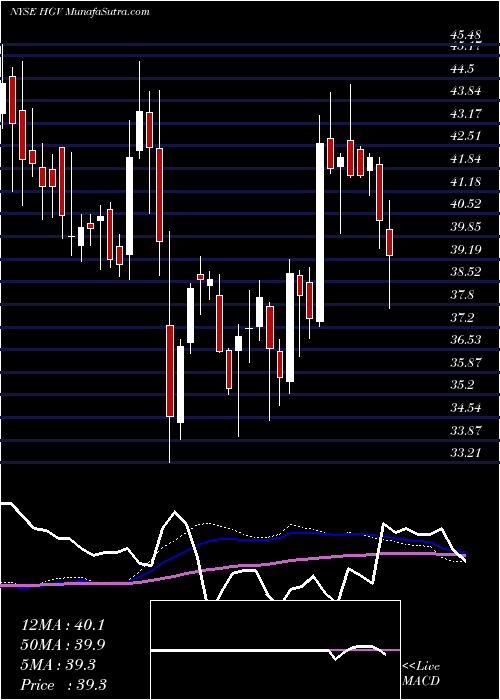500x700 pixels.
Task: Click the tall white candle rising to 42.51
Action: (x=320, y=232)
